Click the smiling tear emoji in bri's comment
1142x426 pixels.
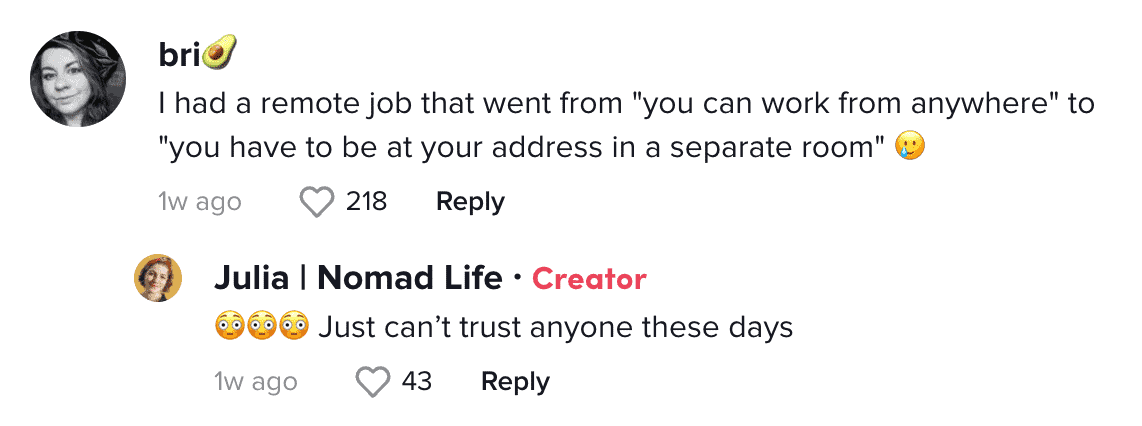[x=911, y=147]
